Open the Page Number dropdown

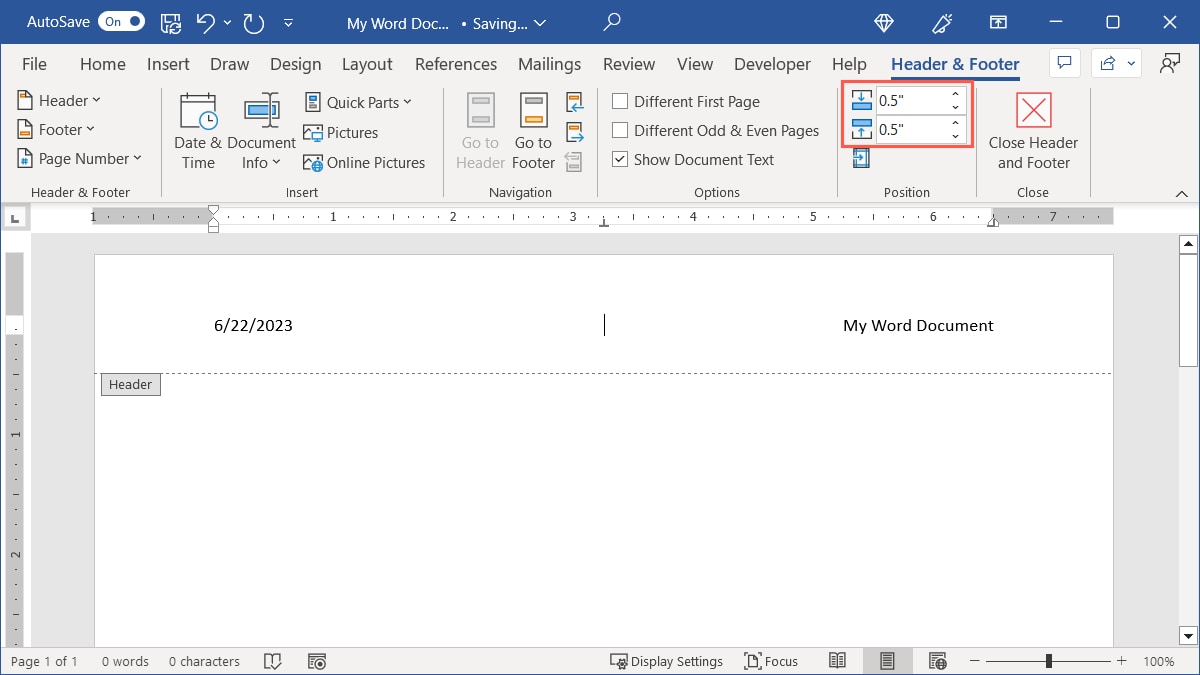tap(81, 158)
